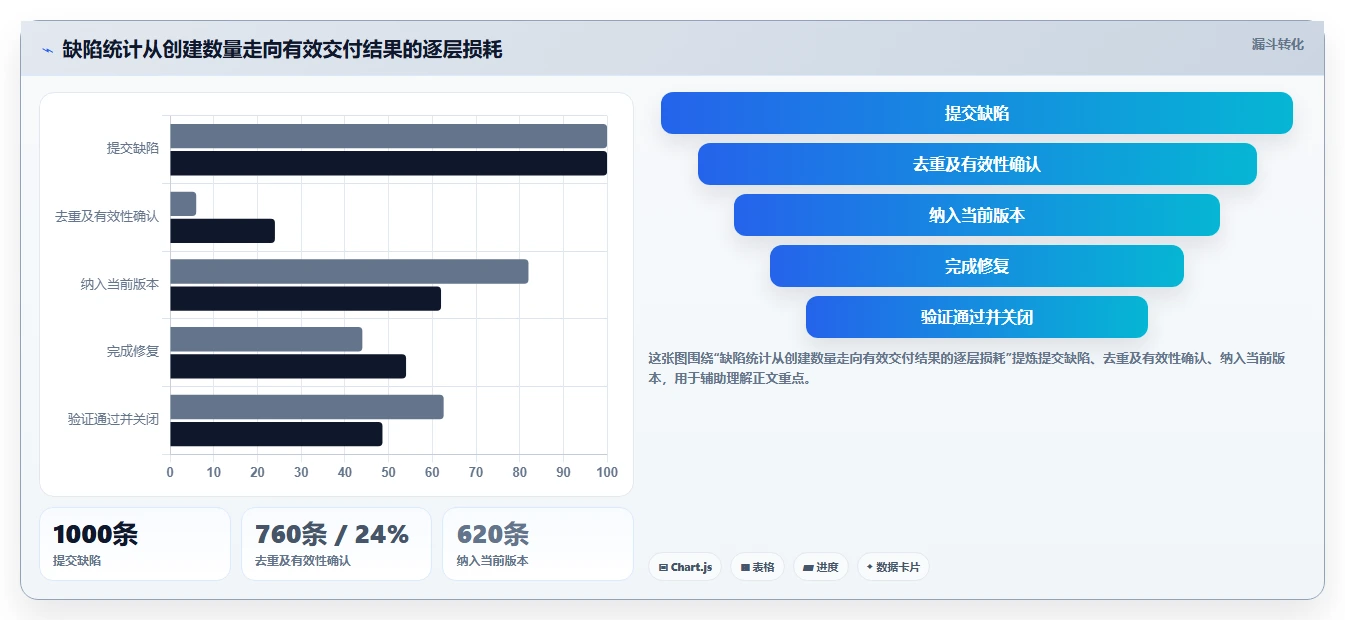Click the 表格 tag chip

[757, 567]
